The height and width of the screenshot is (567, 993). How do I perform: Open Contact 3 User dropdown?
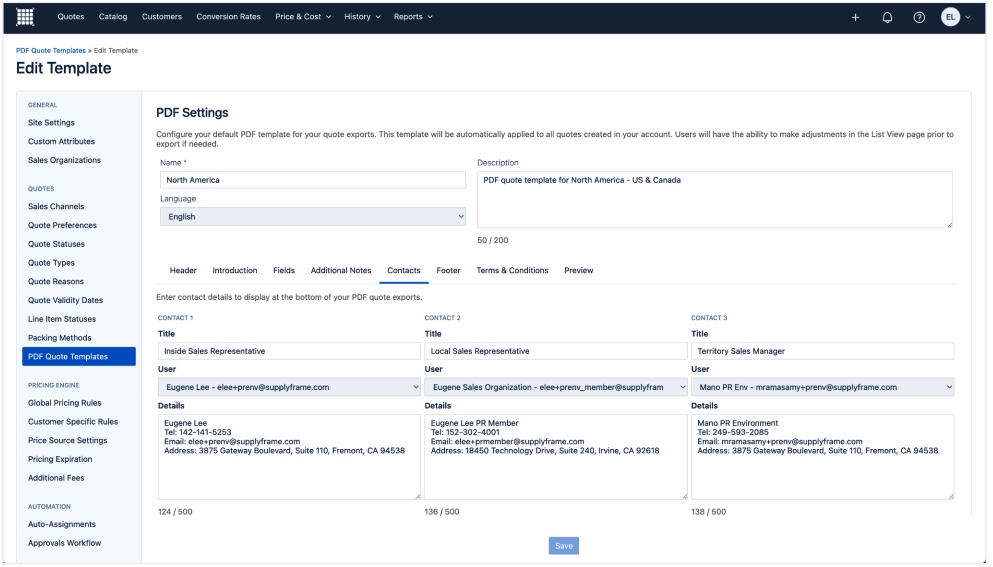point(822,387)
